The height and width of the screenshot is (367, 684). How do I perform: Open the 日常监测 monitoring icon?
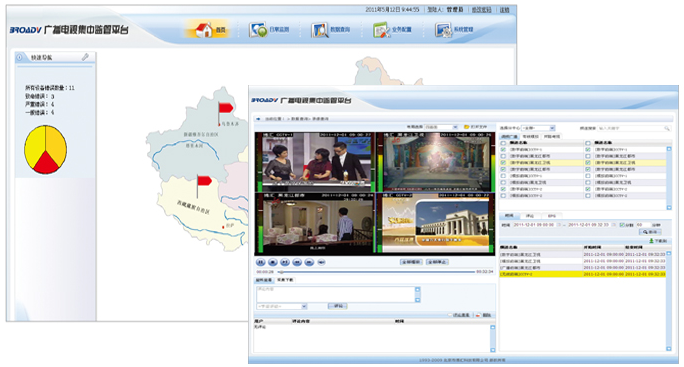(x=258, y=30)
